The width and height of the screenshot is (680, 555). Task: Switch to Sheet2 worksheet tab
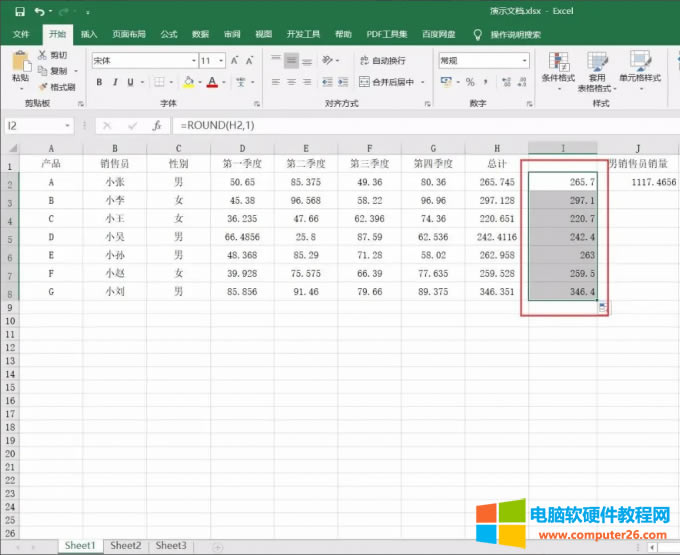(x=125, y=546)
